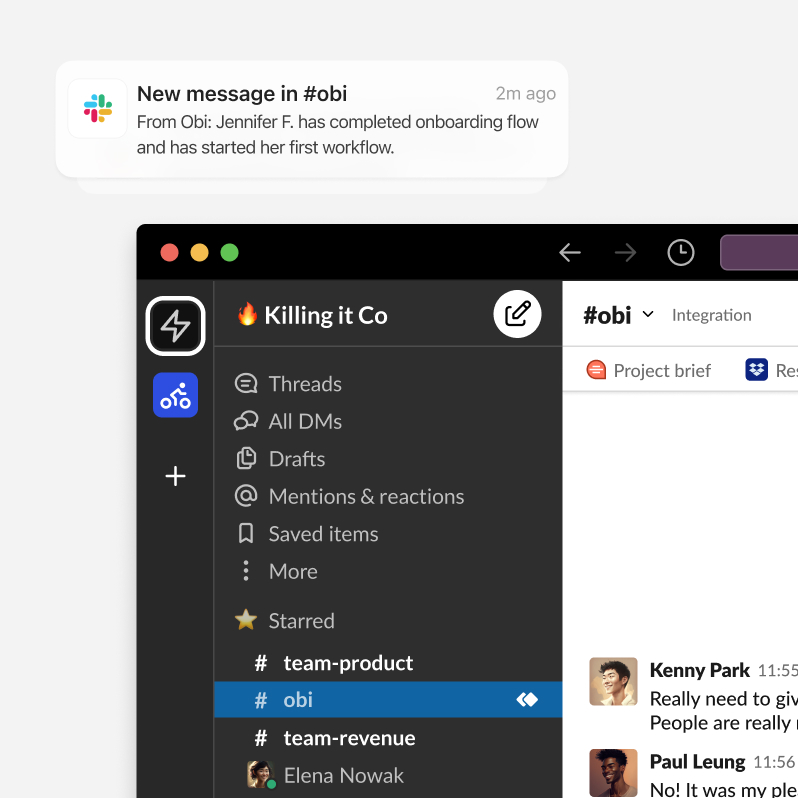Image resolution: width=798 pixels, height=798 pixels.
Task: Click the 11:56 timestamp on Paul Leung's message
Action: (x=774, y=762)
